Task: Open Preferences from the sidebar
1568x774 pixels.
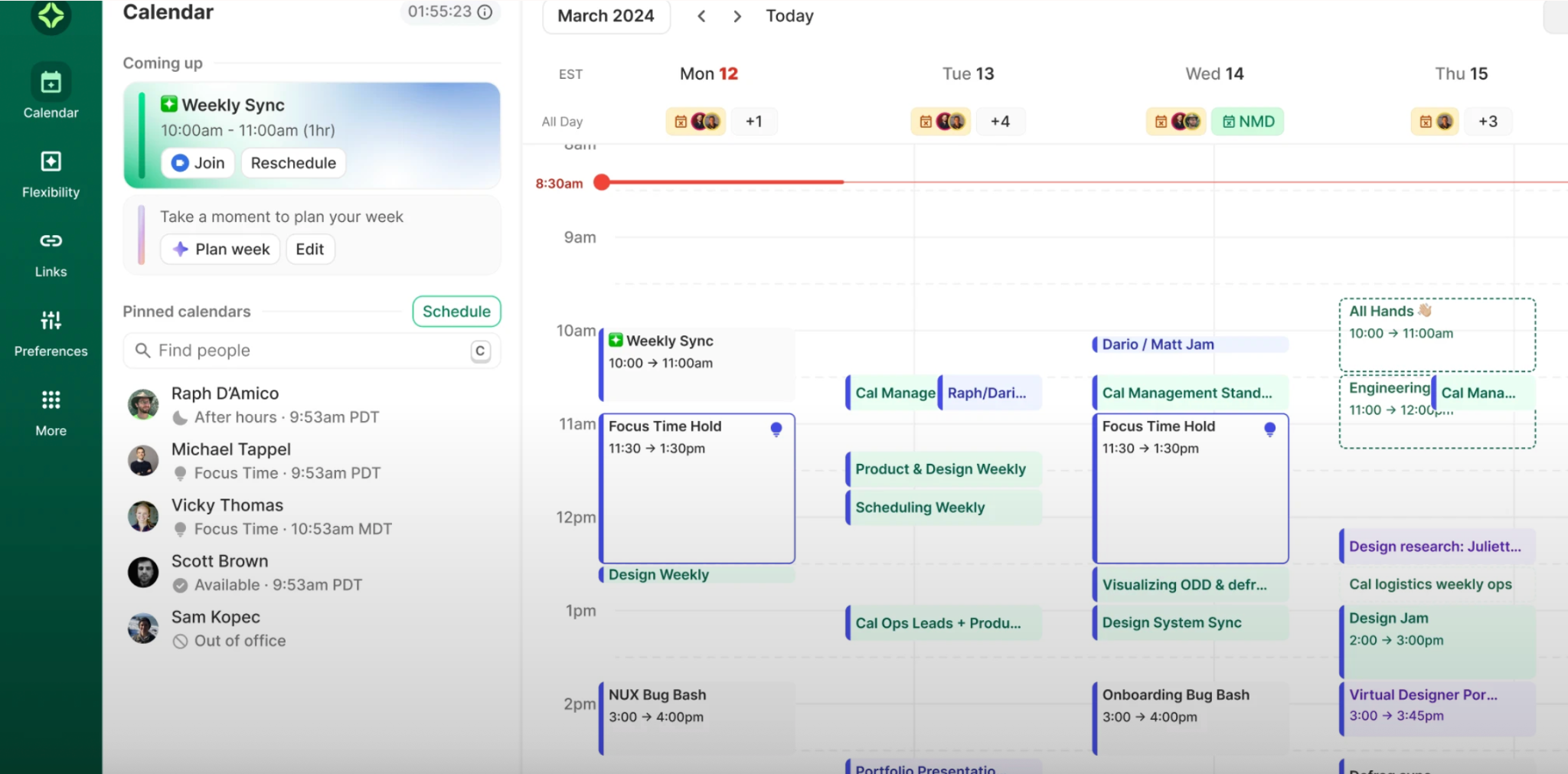Action: coord(51,322)
